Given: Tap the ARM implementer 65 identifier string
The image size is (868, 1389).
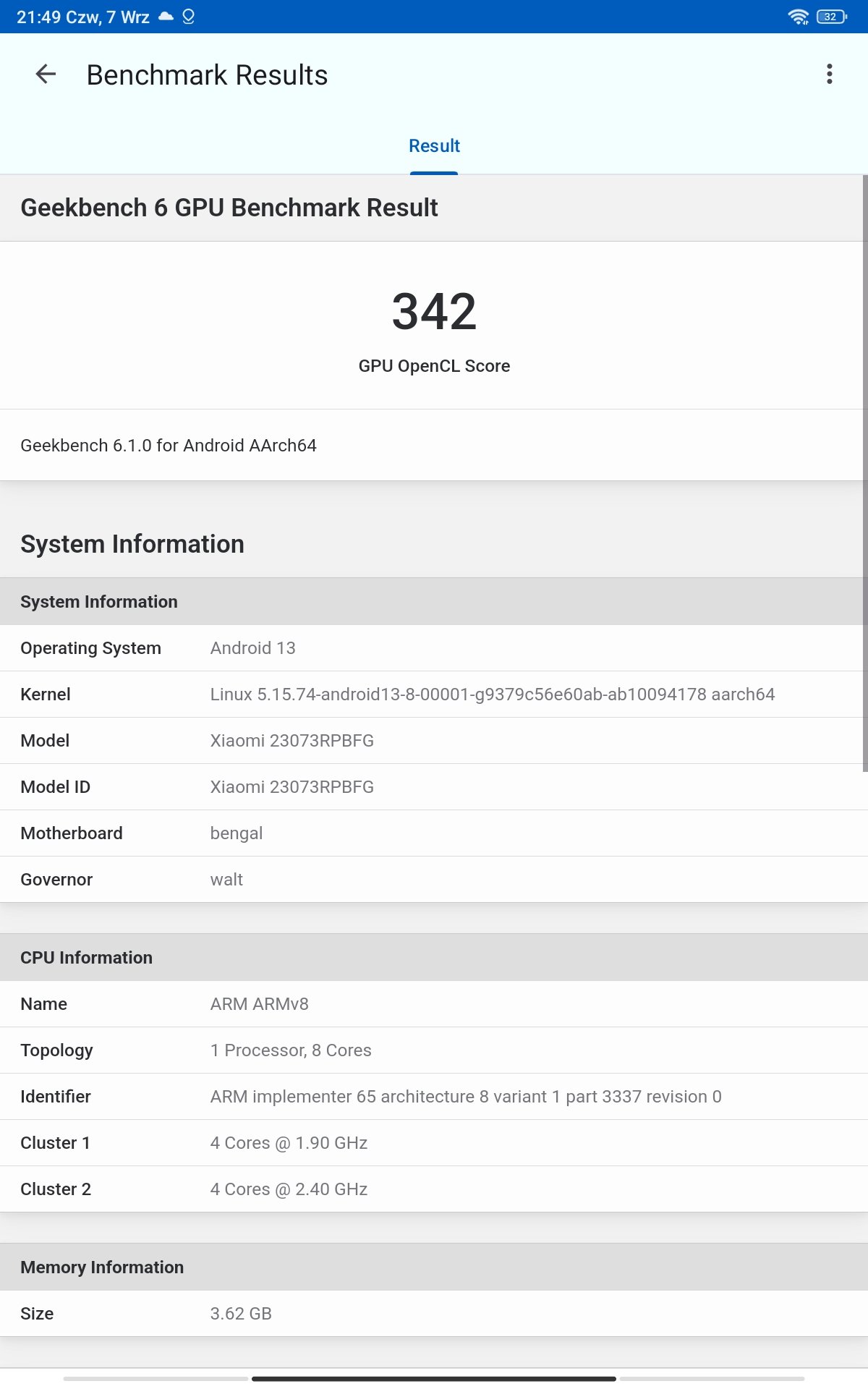Looking at the screenshot, I should click(466, 1097).
